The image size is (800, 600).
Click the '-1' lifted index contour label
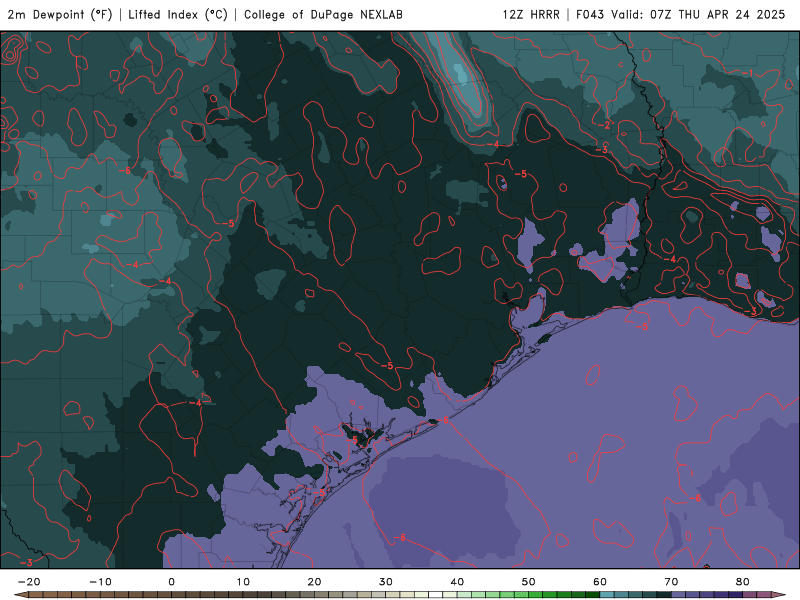coord(747,73)
